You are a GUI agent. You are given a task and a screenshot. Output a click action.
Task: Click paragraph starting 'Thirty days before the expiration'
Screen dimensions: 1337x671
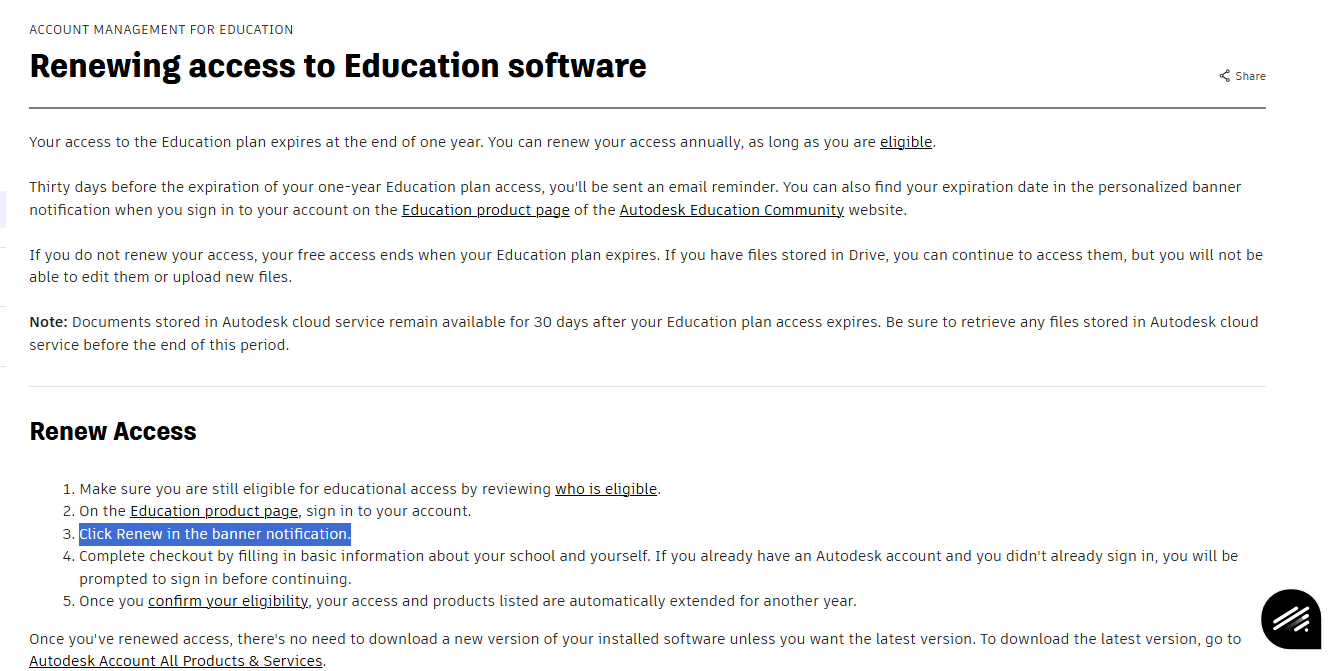(x=635, y=198)
